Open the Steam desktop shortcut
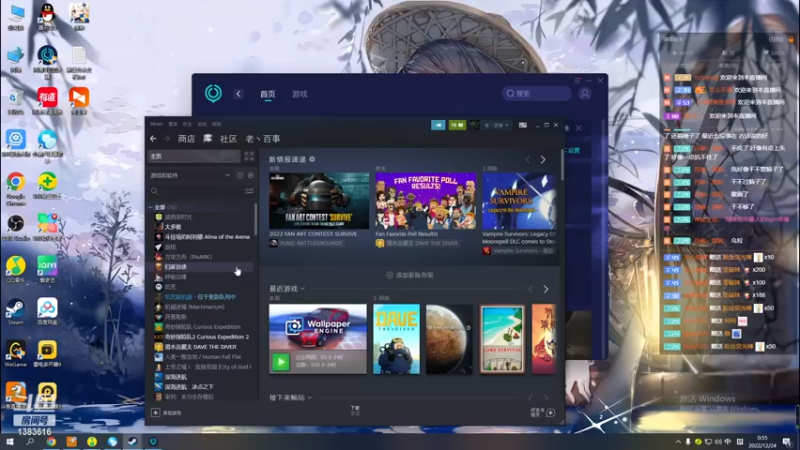Screen dimensions: 800x450 16,309
